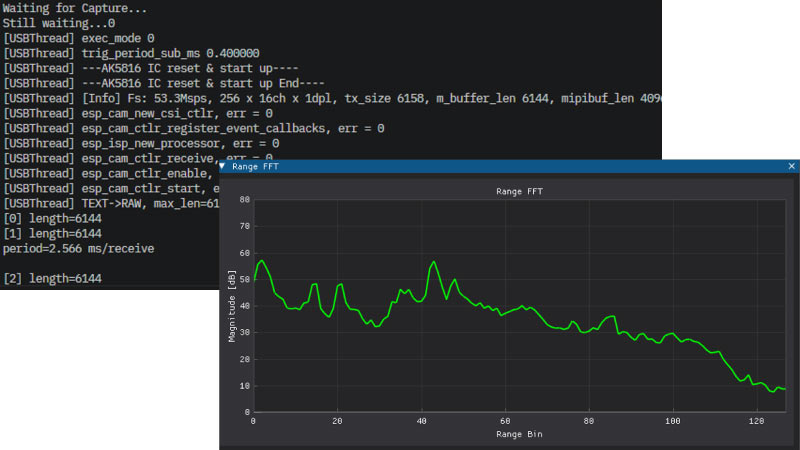Click 'exec_mode 0' console line
Image resolution: width=800 pixels, height=450 pixels.
79,38
